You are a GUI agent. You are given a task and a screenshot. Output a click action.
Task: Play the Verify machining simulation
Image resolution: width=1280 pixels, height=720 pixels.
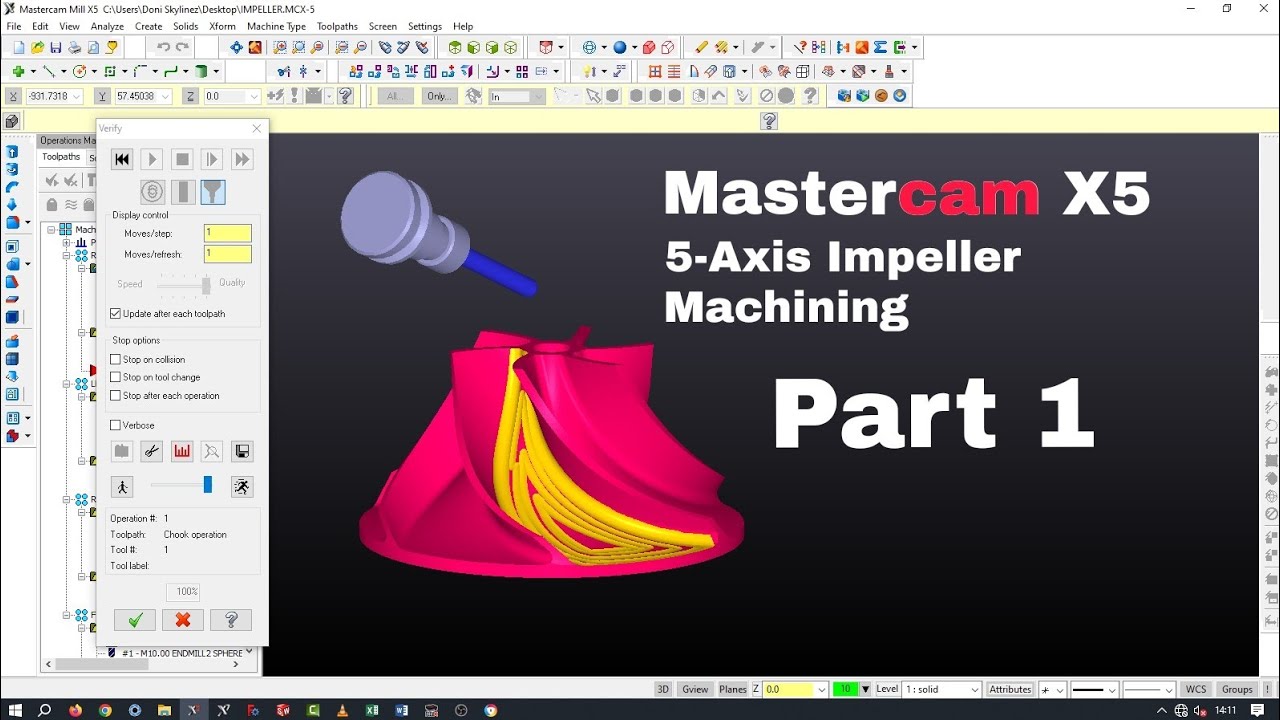click(x=152, y=159)
